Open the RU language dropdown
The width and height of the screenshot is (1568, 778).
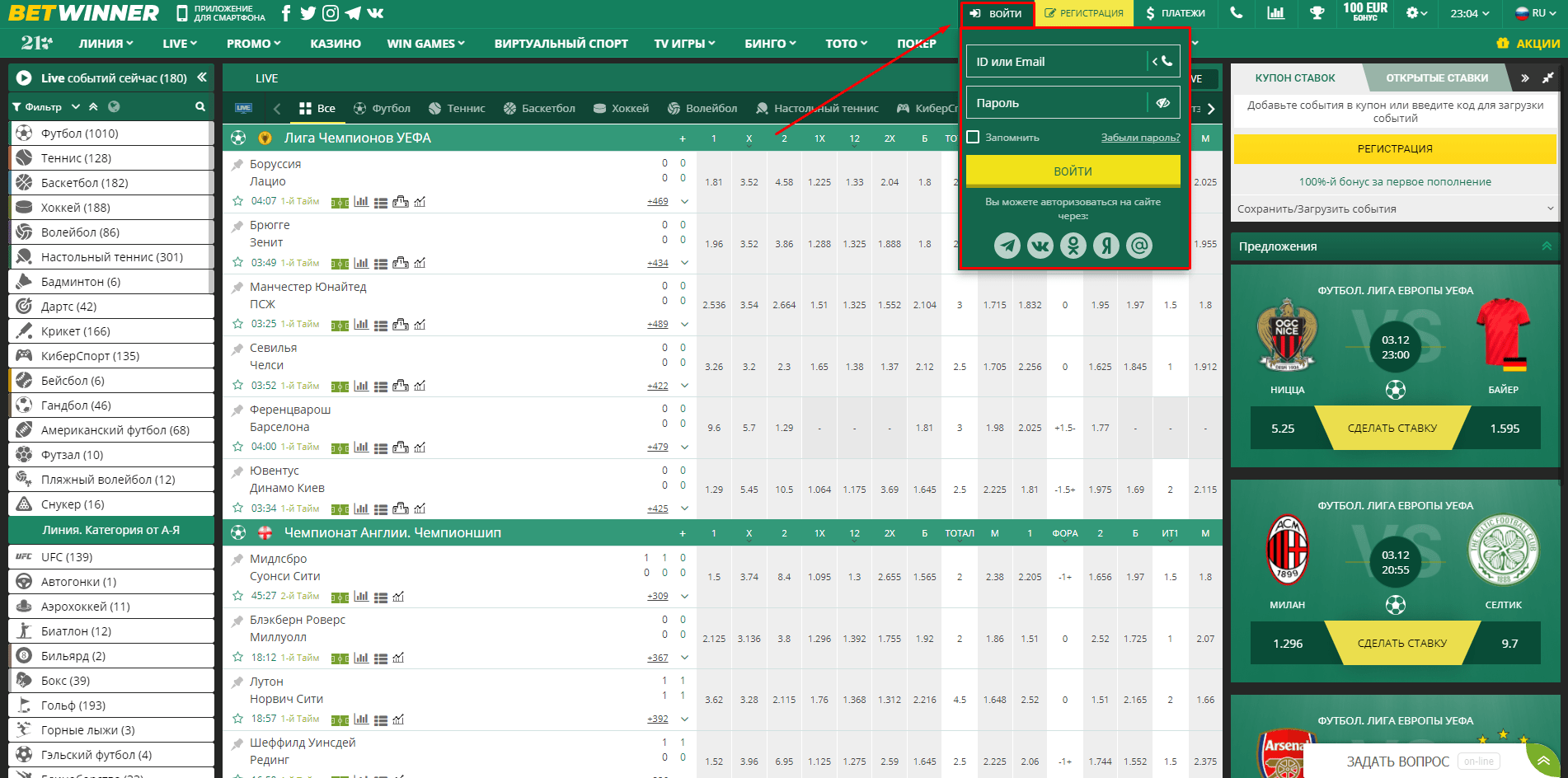coord(1537,13)
